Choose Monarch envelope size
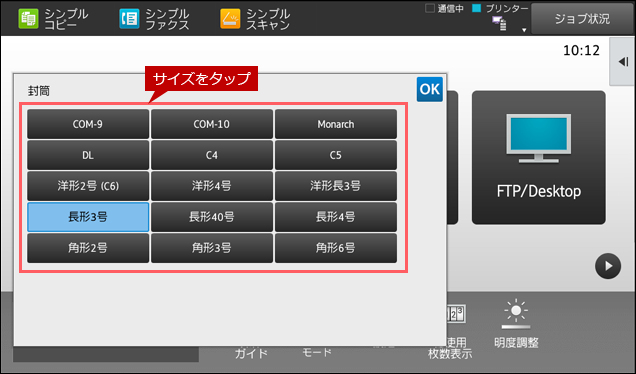636x374 pixels. tap(336, 124)
